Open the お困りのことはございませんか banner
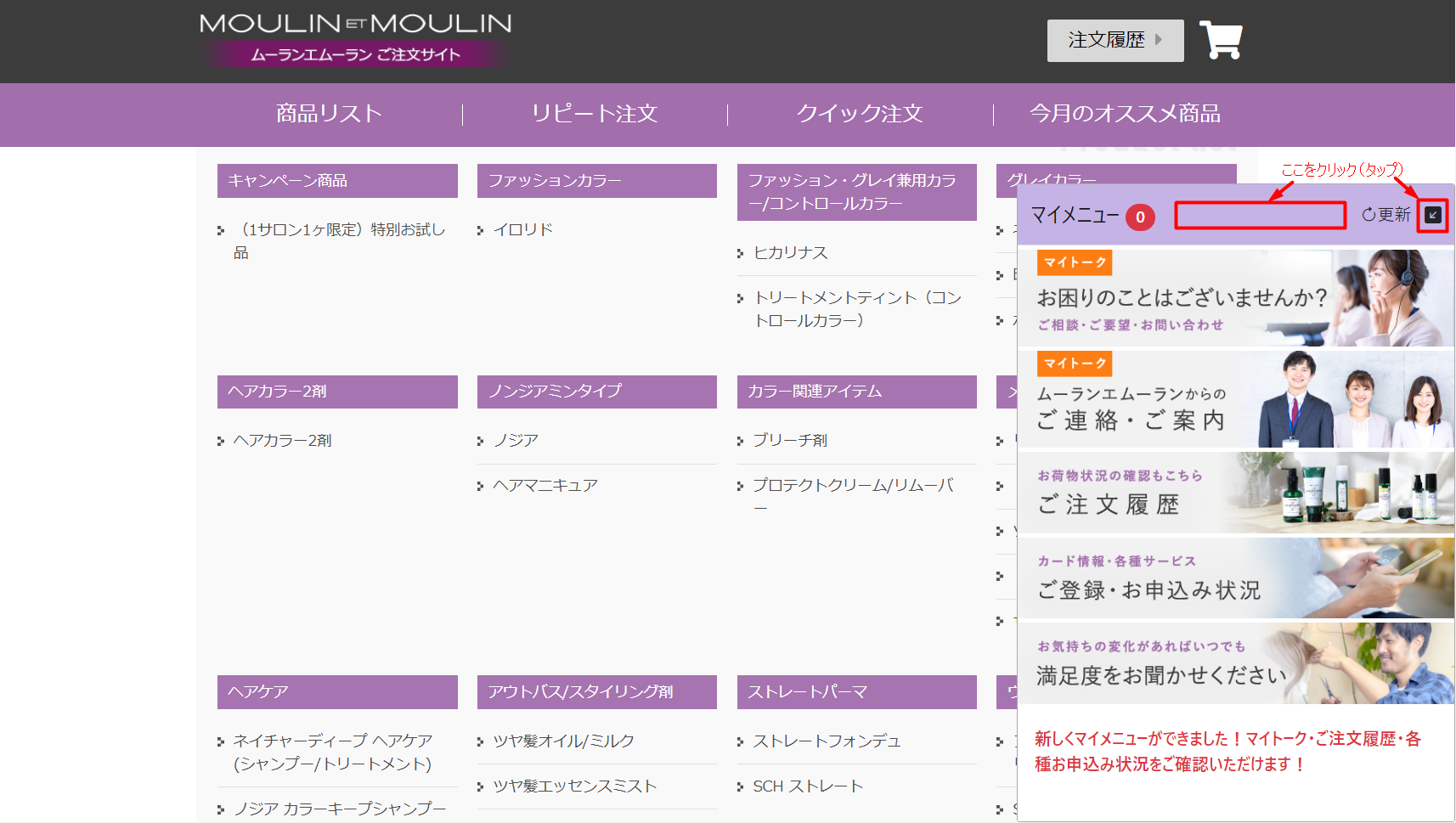Screen dimensions: 1456x823 pos(1235,298)
